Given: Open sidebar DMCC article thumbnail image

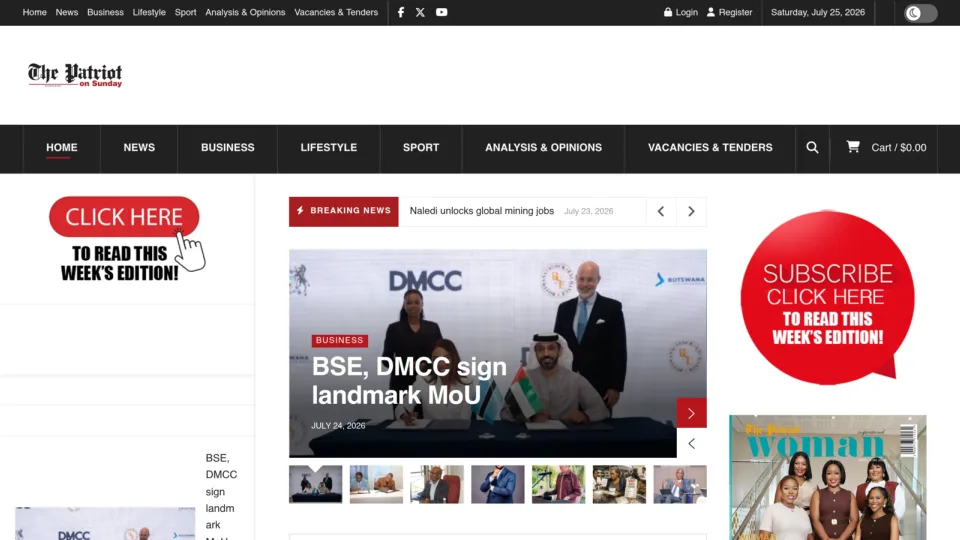Looking at the screenshot, I should pyautogui.click(x=105, y=523).
